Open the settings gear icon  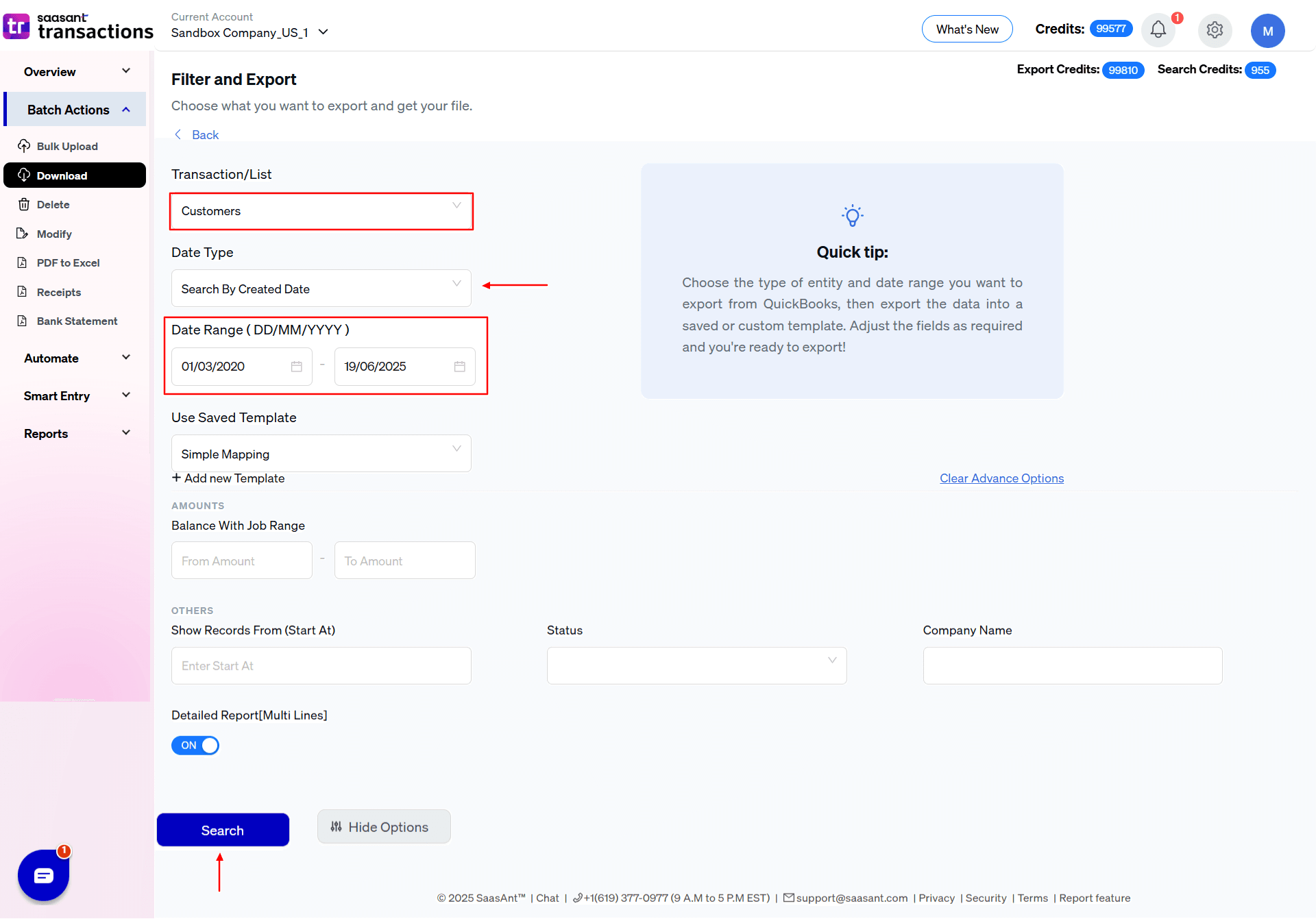[1215, 30]
